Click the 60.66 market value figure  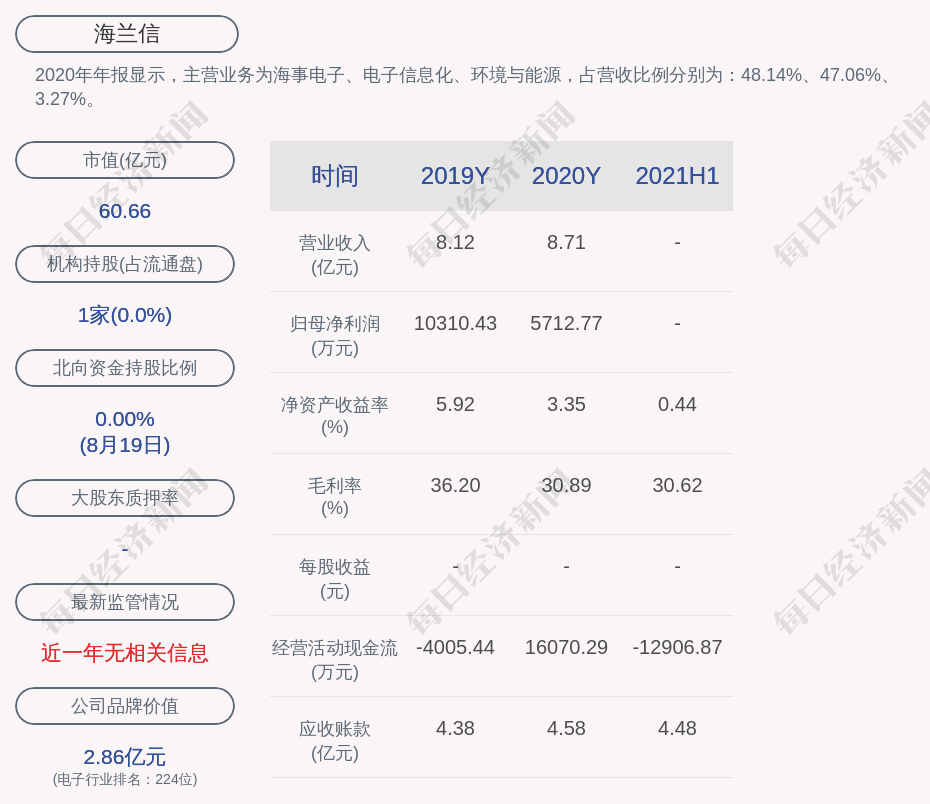125,211
